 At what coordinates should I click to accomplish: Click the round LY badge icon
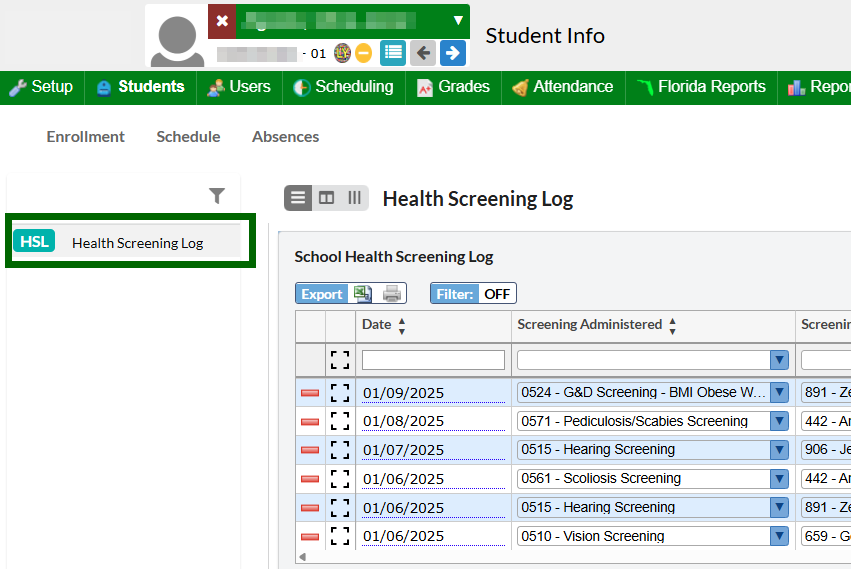click(x=342, y=53)
